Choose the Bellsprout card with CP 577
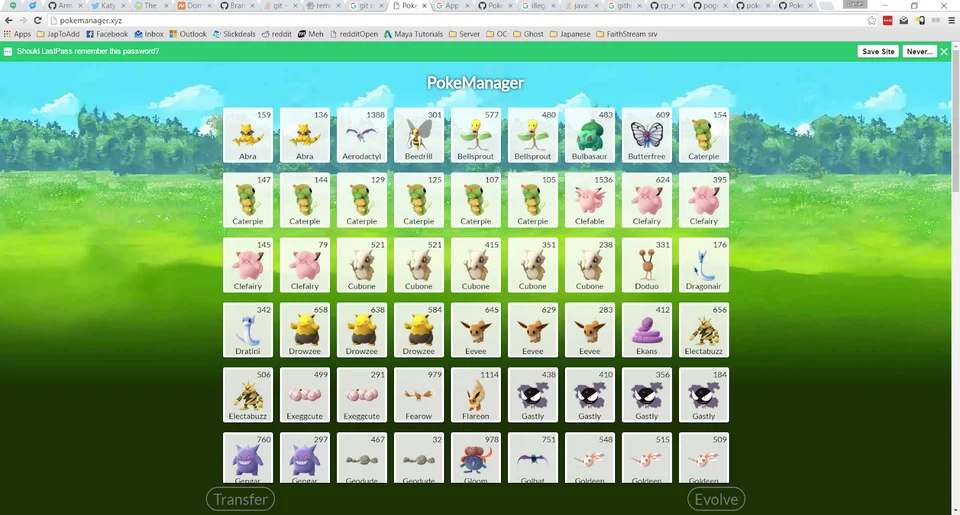960x515 pixels. pyautogui.click(x=476, y=135)
